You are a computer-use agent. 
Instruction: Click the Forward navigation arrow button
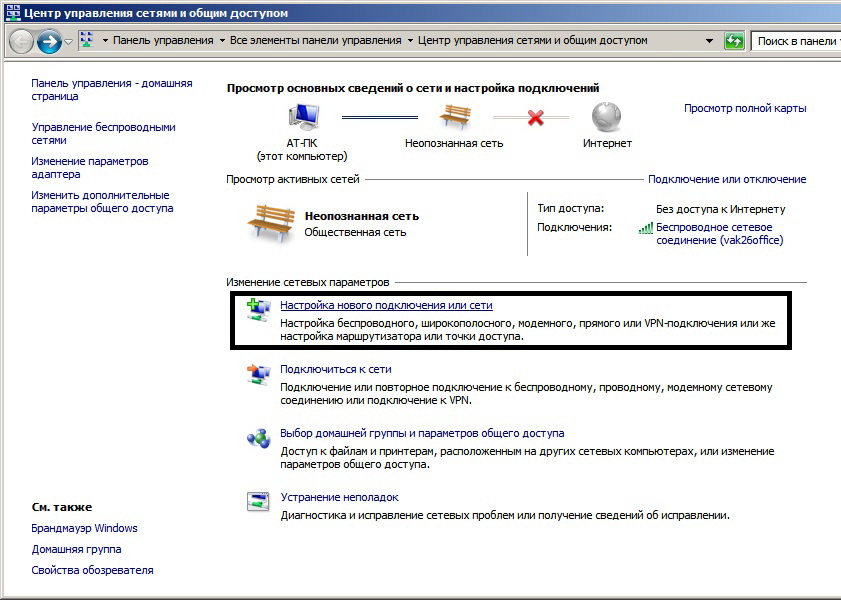point(49,41)
